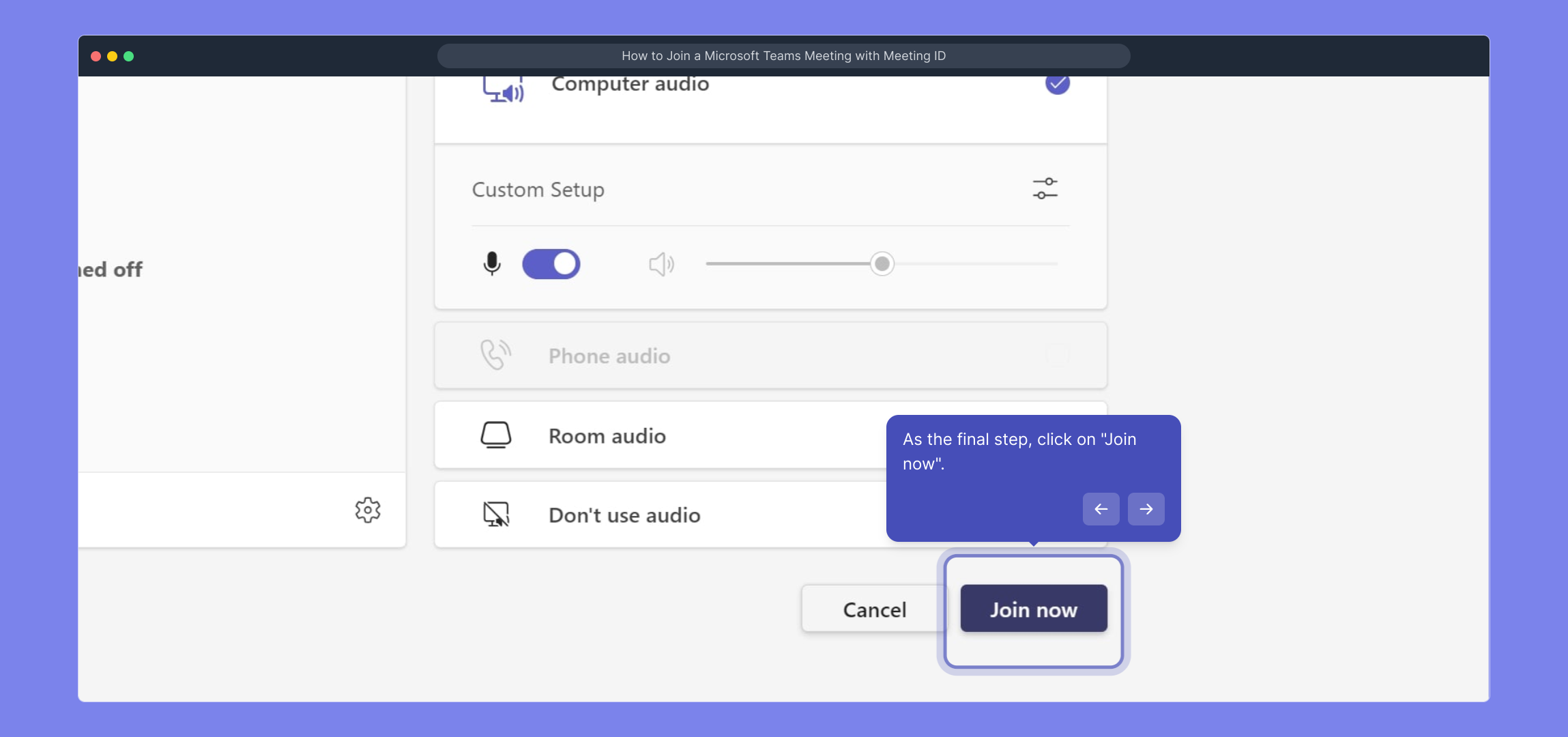
Task: Click the computer audio monitor-speaker icon
Action: click(504, 90)
